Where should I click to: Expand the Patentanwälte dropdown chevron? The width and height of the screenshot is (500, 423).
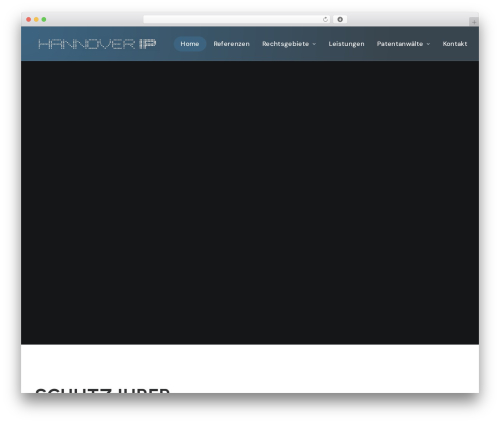pos(428,44)
